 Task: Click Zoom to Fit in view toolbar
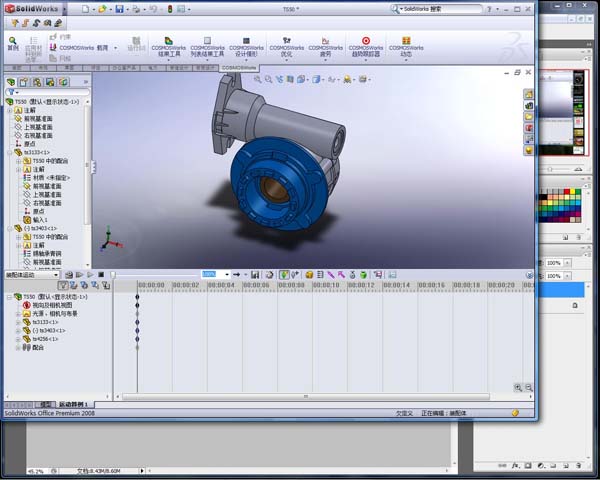click(258, 79)
